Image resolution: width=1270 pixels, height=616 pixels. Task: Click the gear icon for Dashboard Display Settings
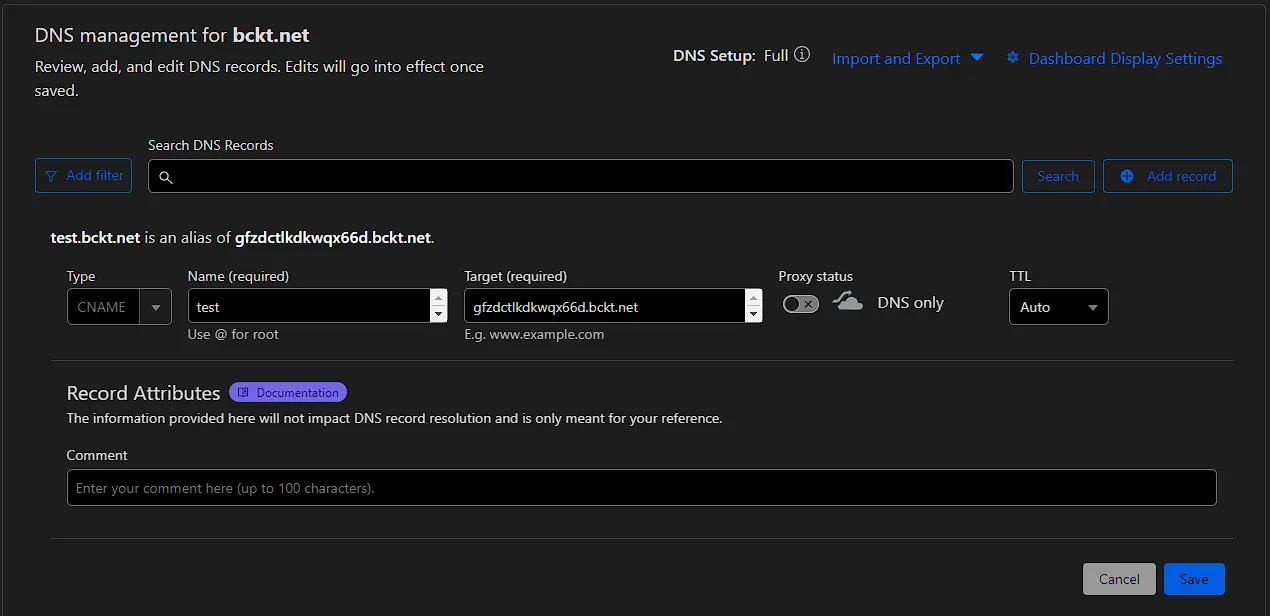tap(1013, 58)
